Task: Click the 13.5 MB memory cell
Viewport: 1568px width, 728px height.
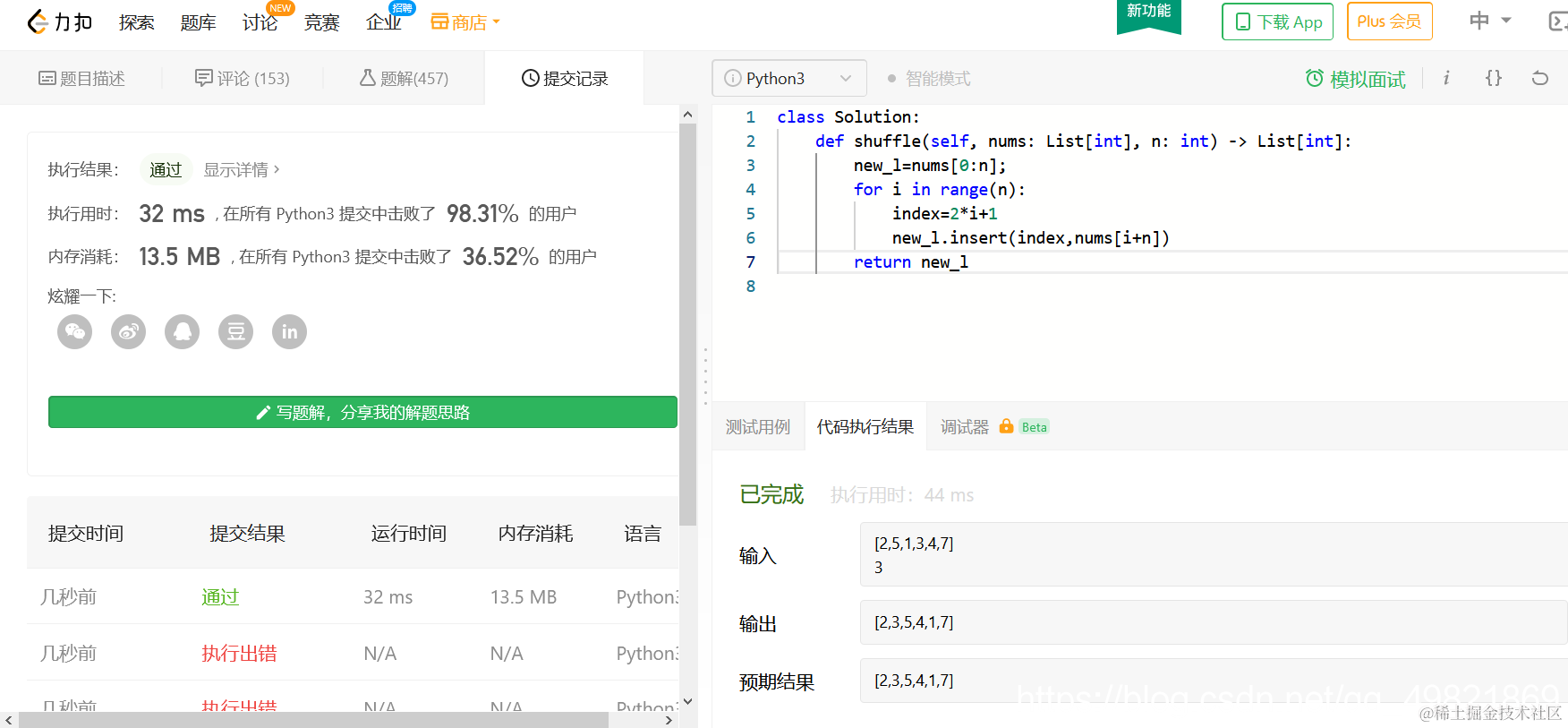Action: tap(524, 597)
